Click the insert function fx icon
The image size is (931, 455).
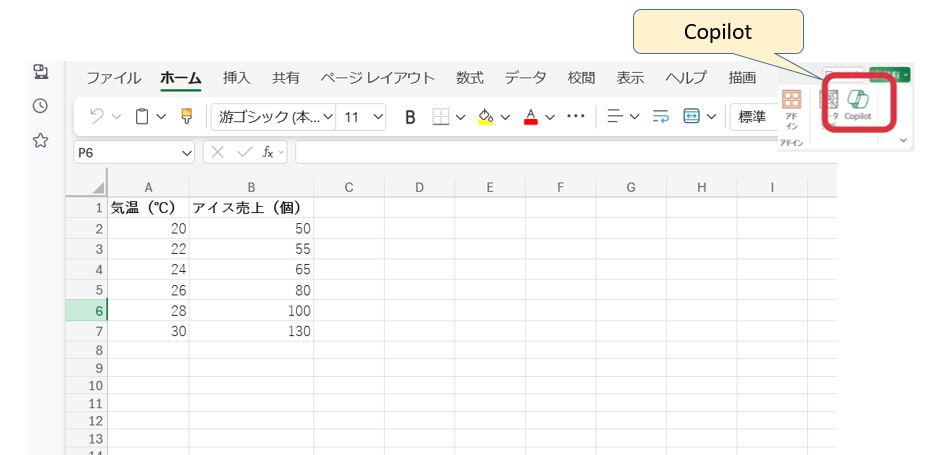coord(268,153)
